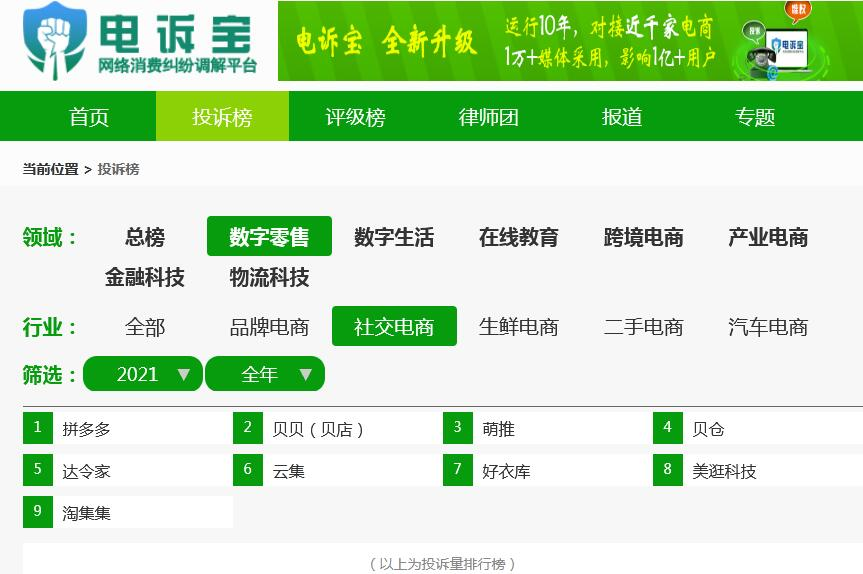Click the telephone graphic in banner
This screenshot has height=574, width=863.
point(762,64)
